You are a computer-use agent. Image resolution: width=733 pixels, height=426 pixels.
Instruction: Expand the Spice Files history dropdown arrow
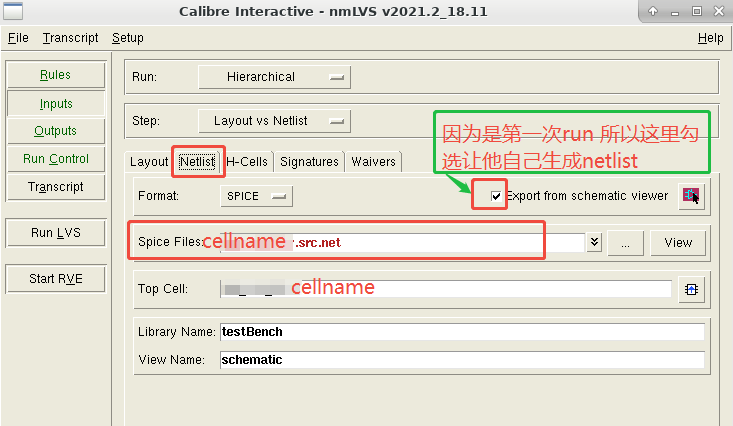click(x=594, y=242)
